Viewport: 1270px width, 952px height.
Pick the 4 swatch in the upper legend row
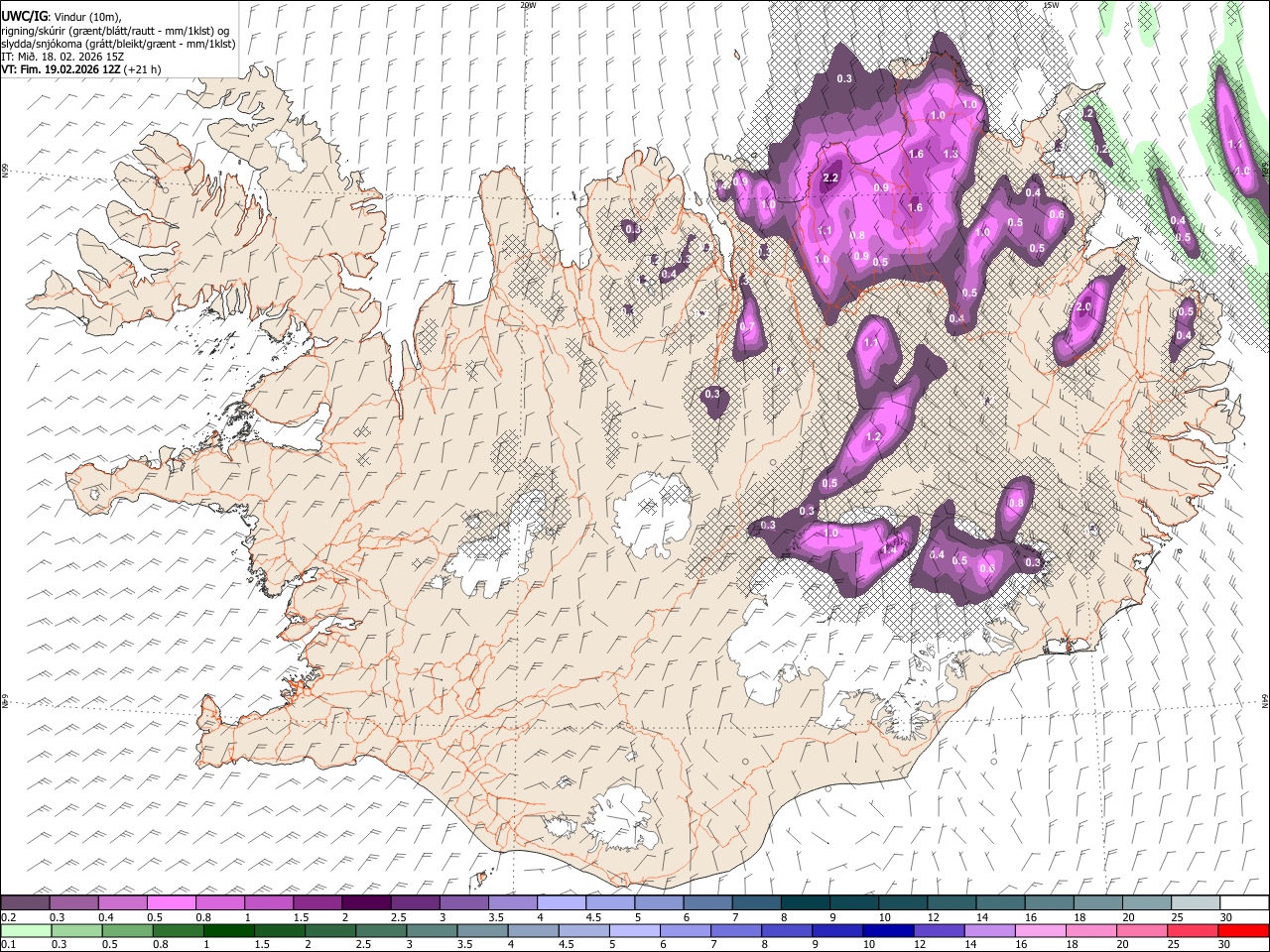click(561, 902)
